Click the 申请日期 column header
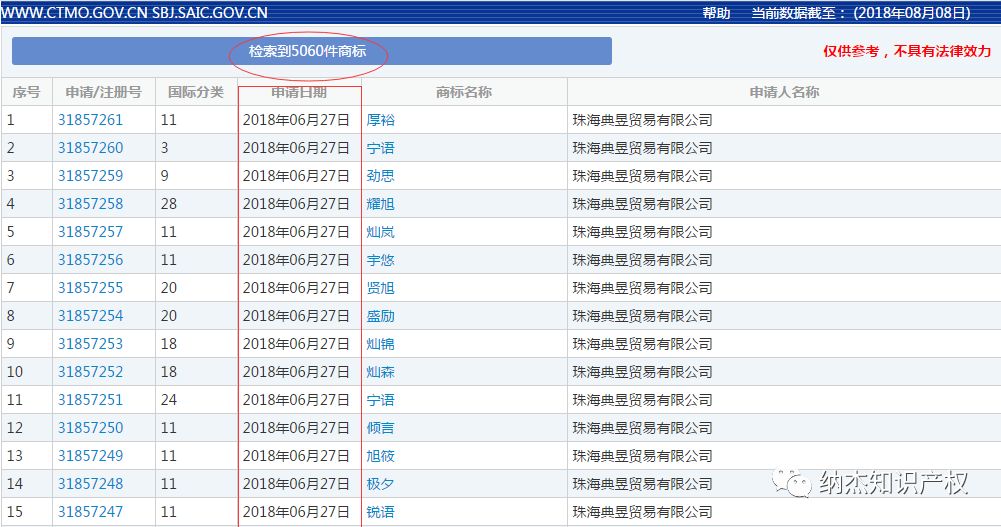The image size is (1001, 527). 298,92
